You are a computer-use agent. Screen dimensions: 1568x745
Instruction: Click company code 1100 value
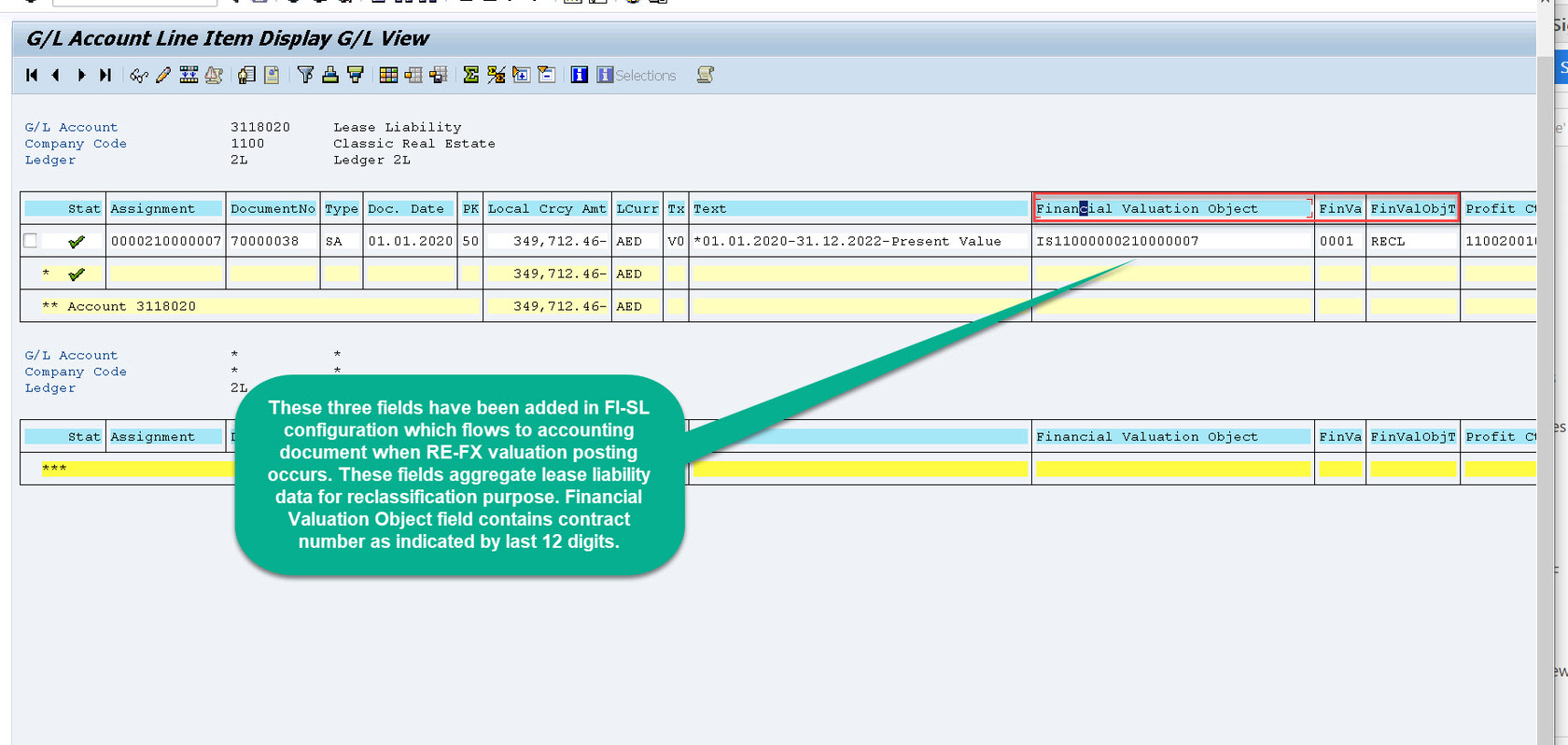point(247,144)
